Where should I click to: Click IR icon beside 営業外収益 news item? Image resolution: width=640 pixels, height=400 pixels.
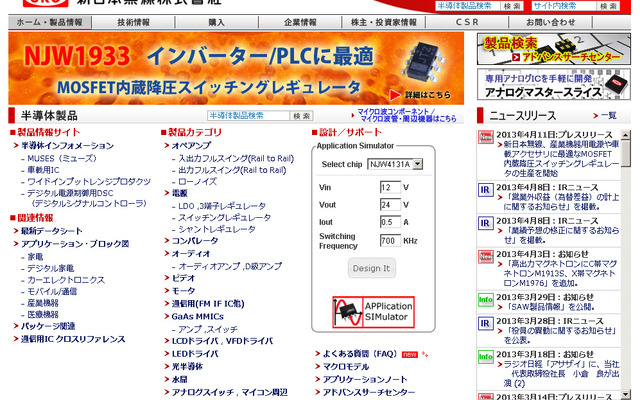point(486,190)
